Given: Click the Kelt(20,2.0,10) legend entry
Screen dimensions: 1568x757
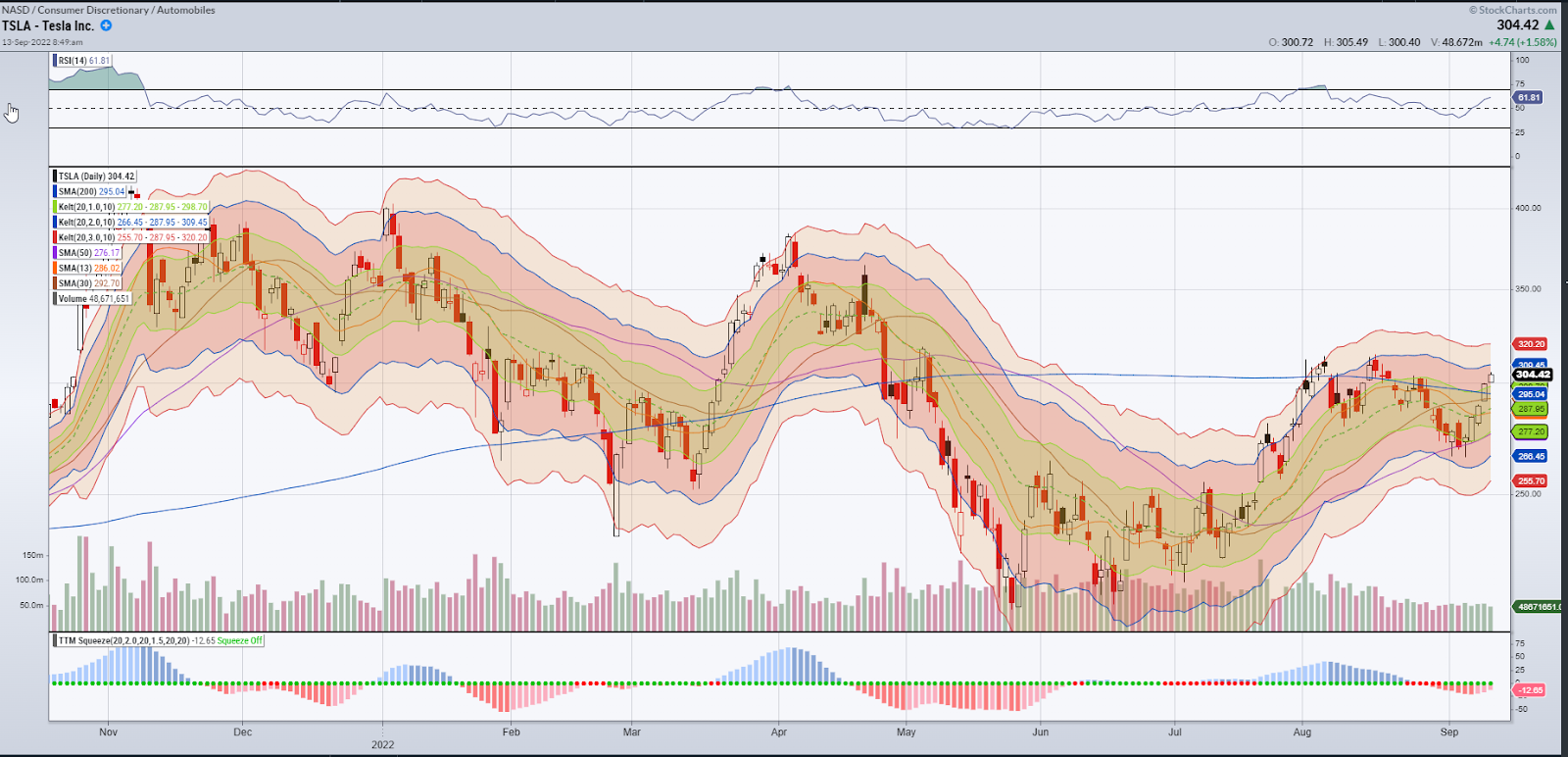Looking at the screenshot, I should pos(131,223).
